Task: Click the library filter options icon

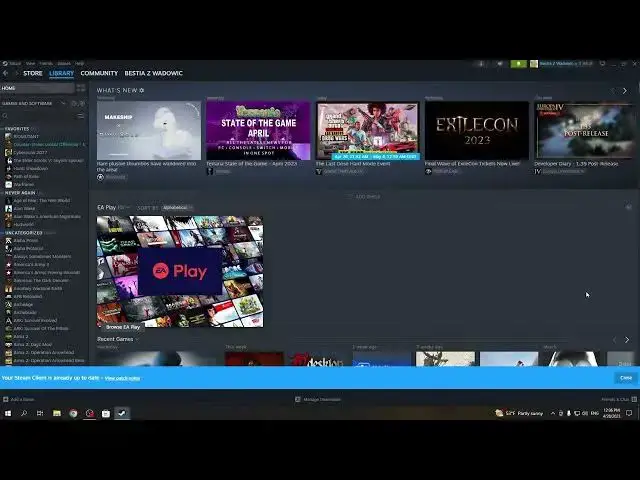Action: coord(81,115)
